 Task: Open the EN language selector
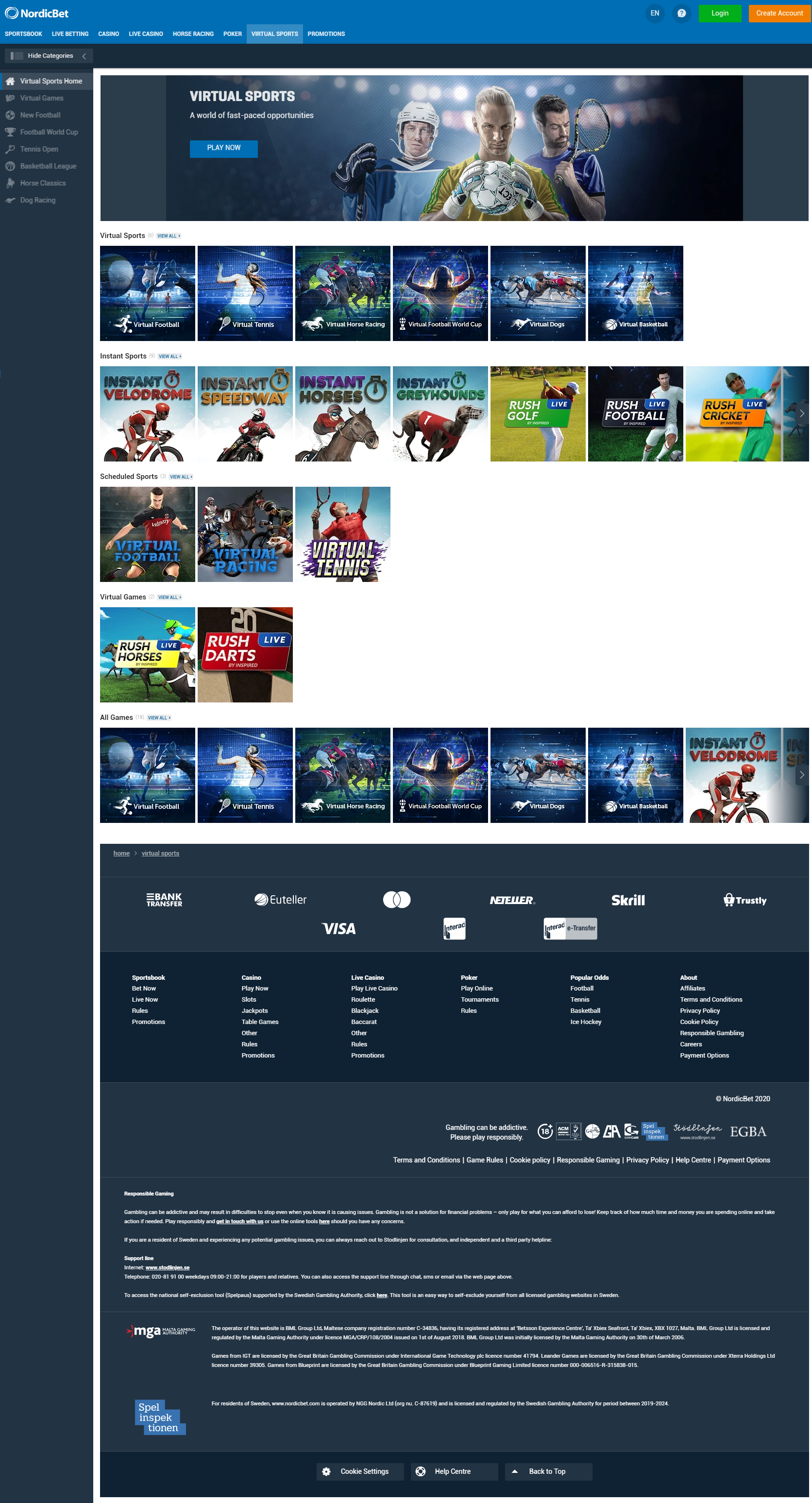[x=655, y=14]
